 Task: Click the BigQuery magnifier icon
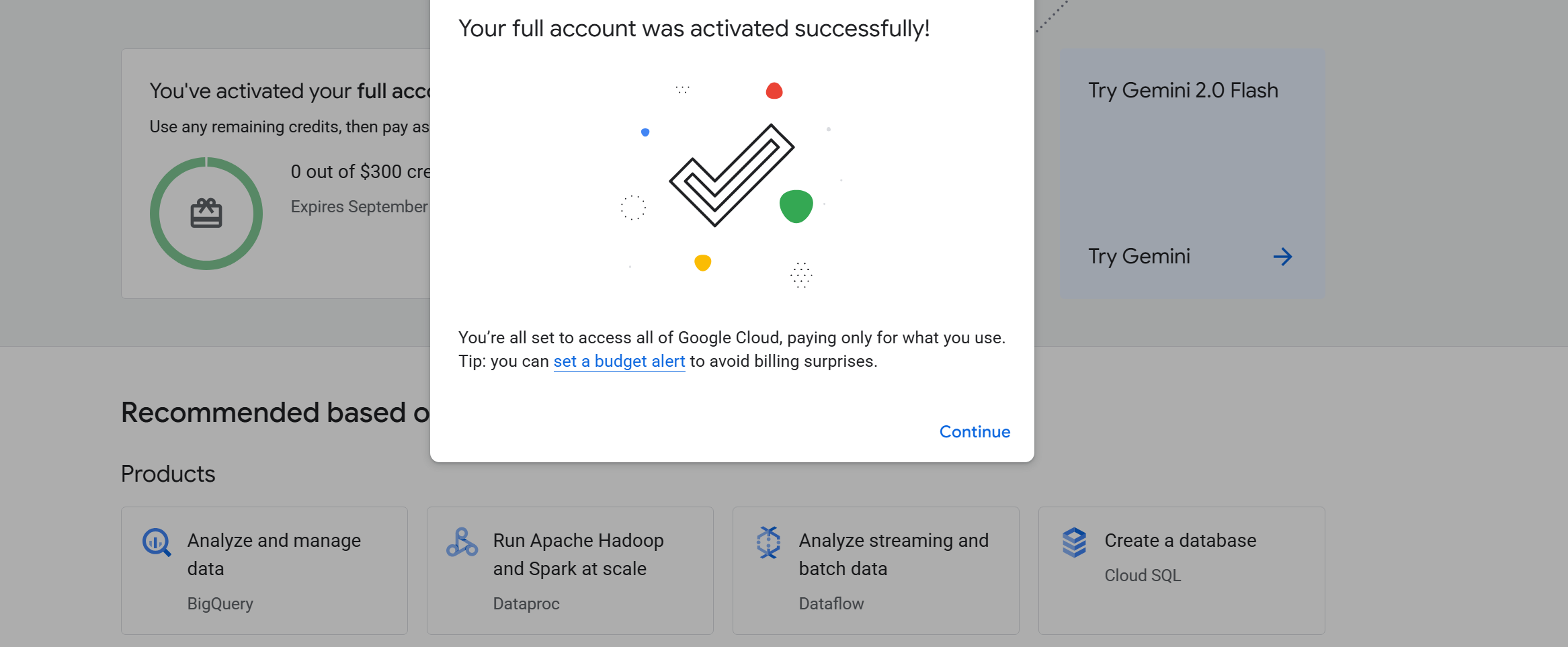tap(157, 542)
